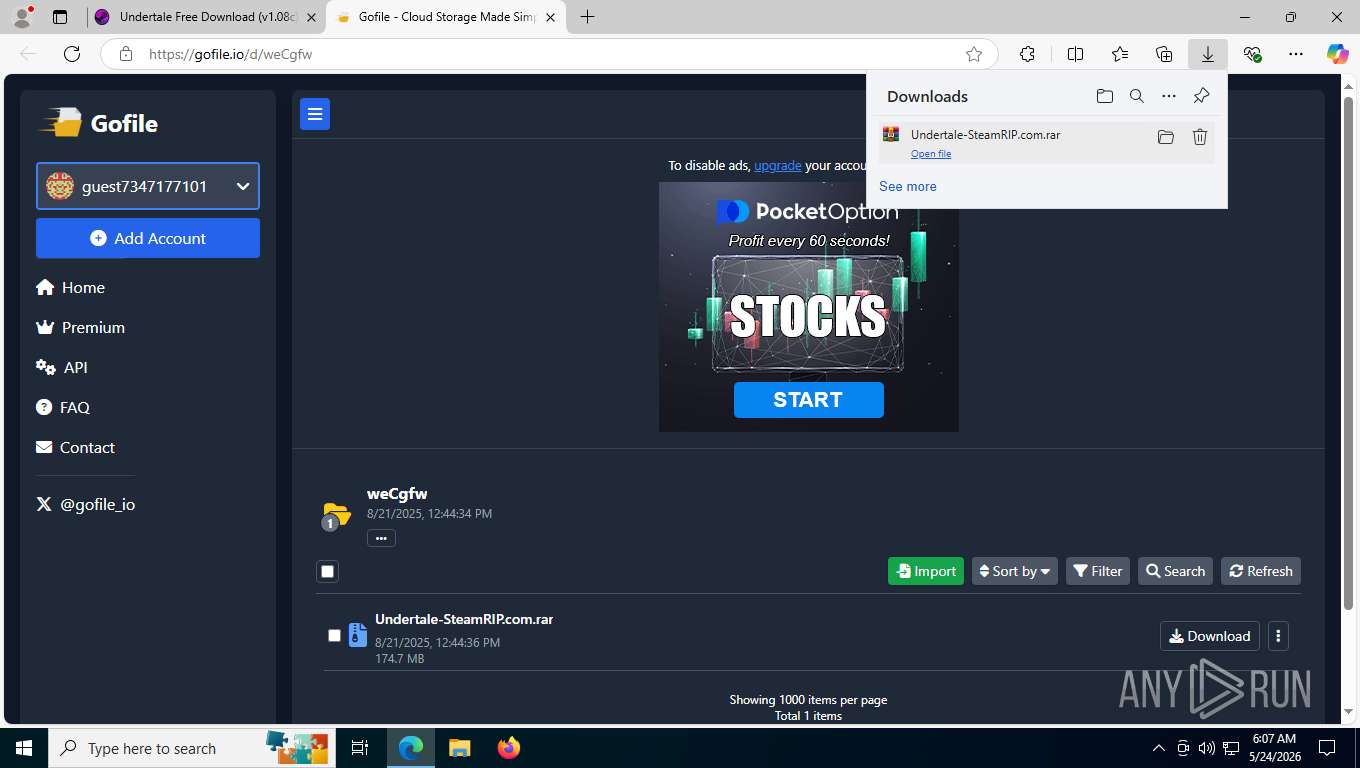Click the Filter button
The image size is (1360, 768).
pos(1098,571)
